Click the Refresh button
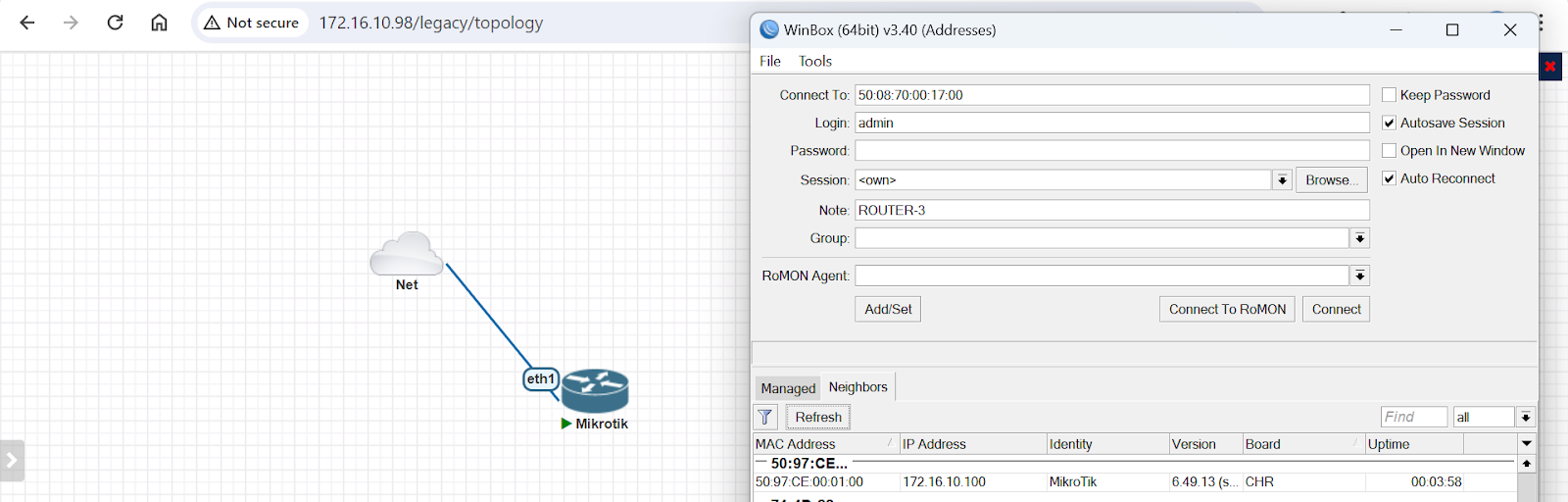The image size is (1568, 502). click(818, 417)
